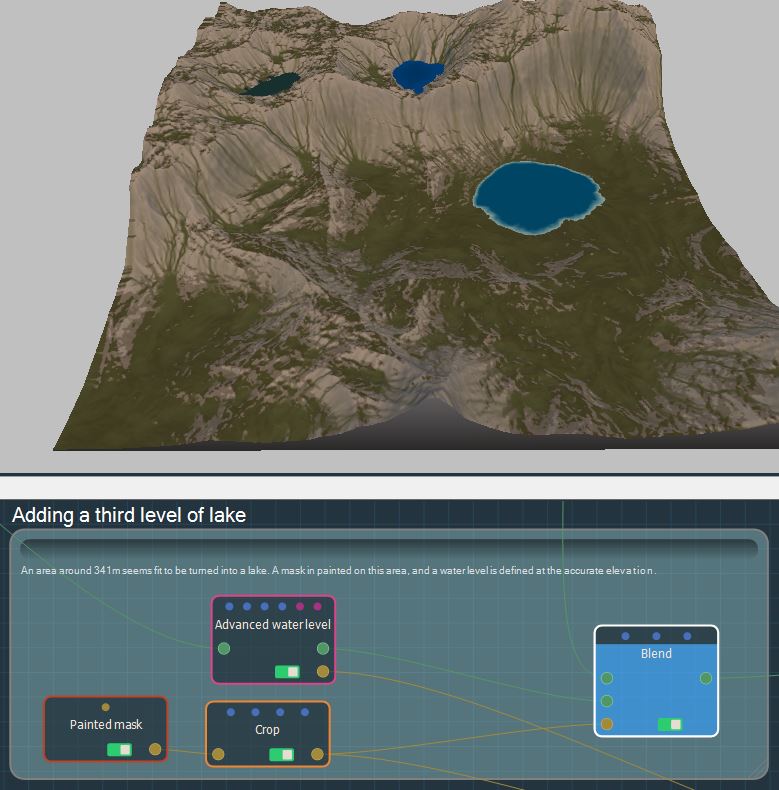
Task: Click rightmost blue parameter port on Crop node
Action: pos(305,712)
